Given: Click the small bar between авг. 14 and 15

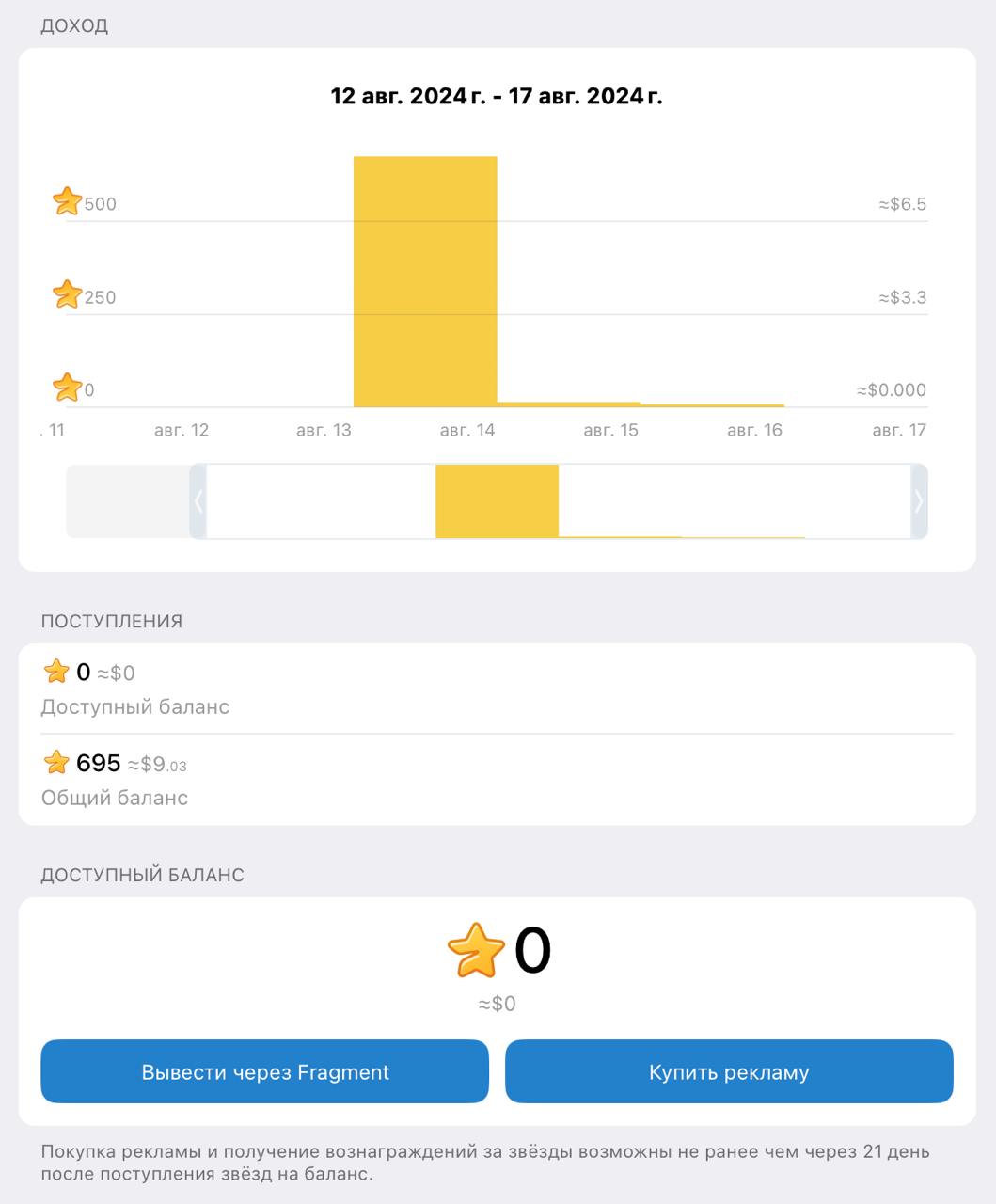Looking at the screenshot, I should (568, 404).
